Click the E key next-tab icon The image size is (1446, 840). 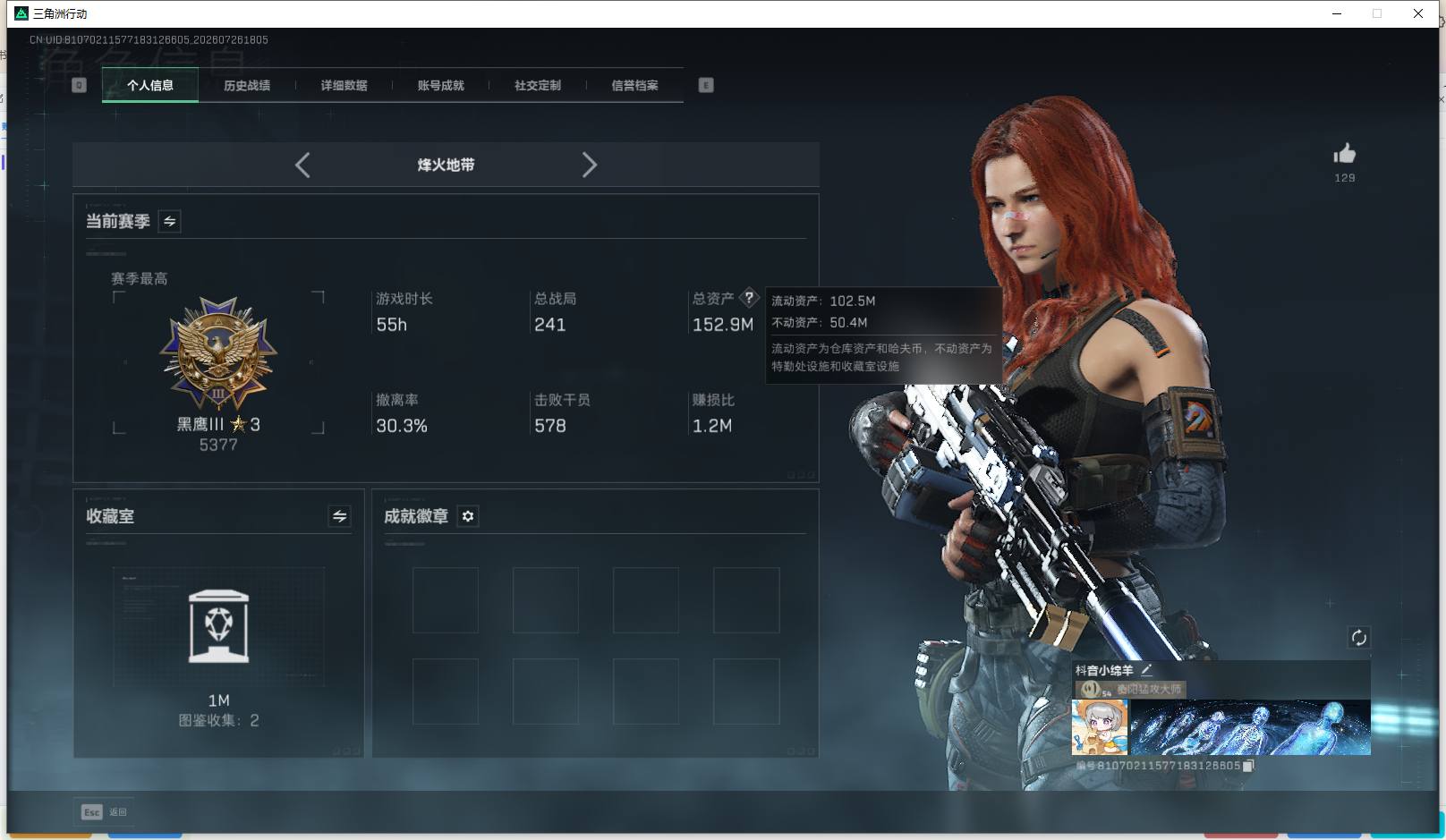pos(706,85)
